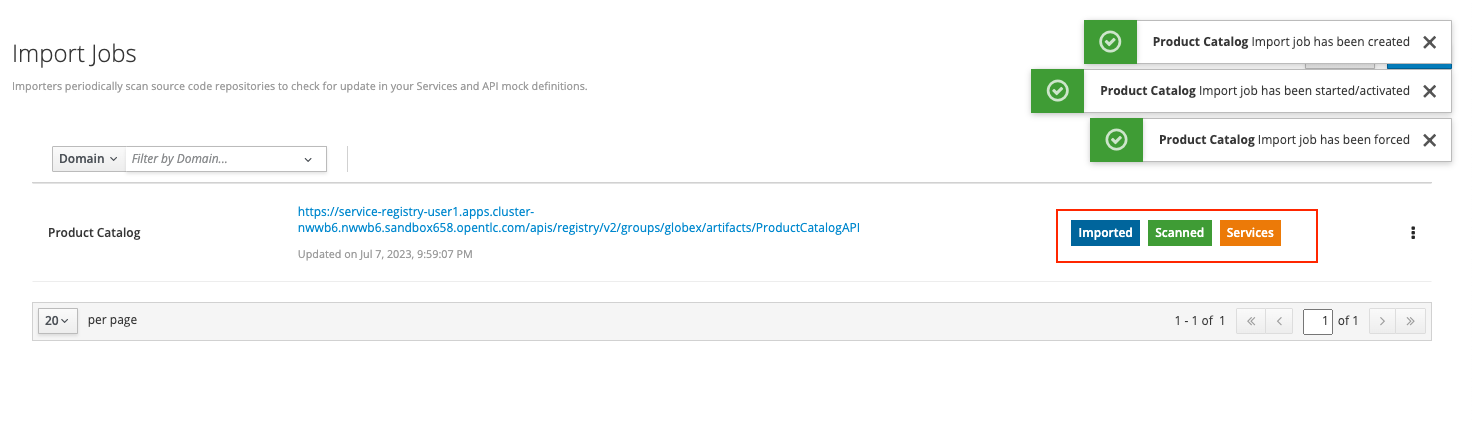Viewport: 1472px width, 421px height.
Task: Open the kebab actions menu for Product Catalog
Action: pyautogui.click(x=1413, y=233)
